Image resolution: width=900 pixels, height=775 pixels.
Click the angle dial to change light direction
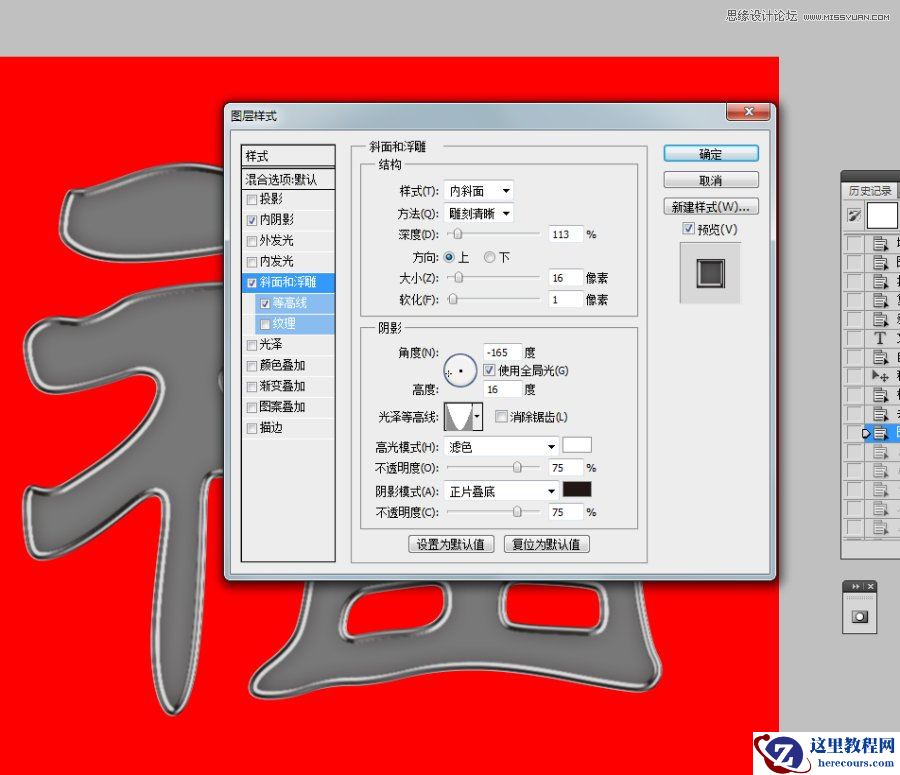pyautogui.click(x=460, y=370)
